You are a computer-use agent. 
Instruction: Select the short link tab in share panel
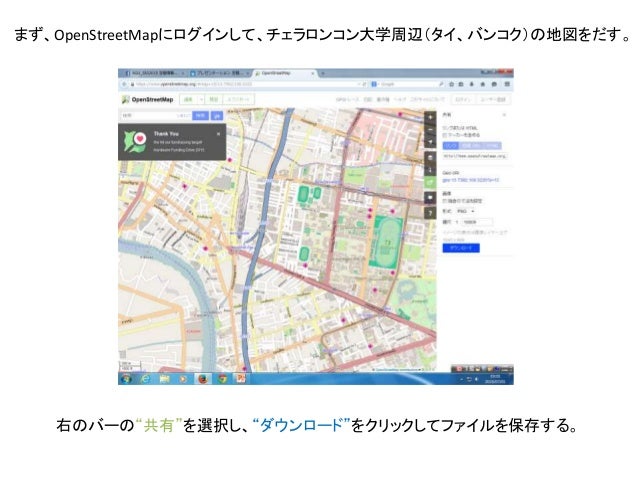pyautogui.click(x=471, y=145)
